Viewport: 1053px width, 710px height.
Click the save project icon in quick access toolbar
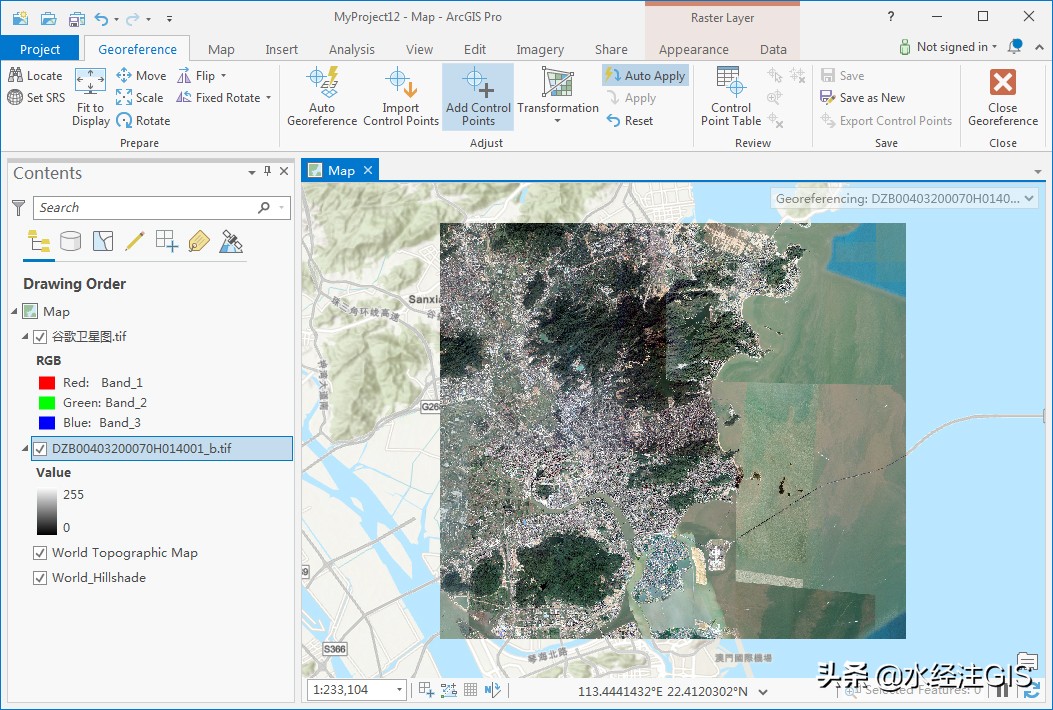(77, 18)
